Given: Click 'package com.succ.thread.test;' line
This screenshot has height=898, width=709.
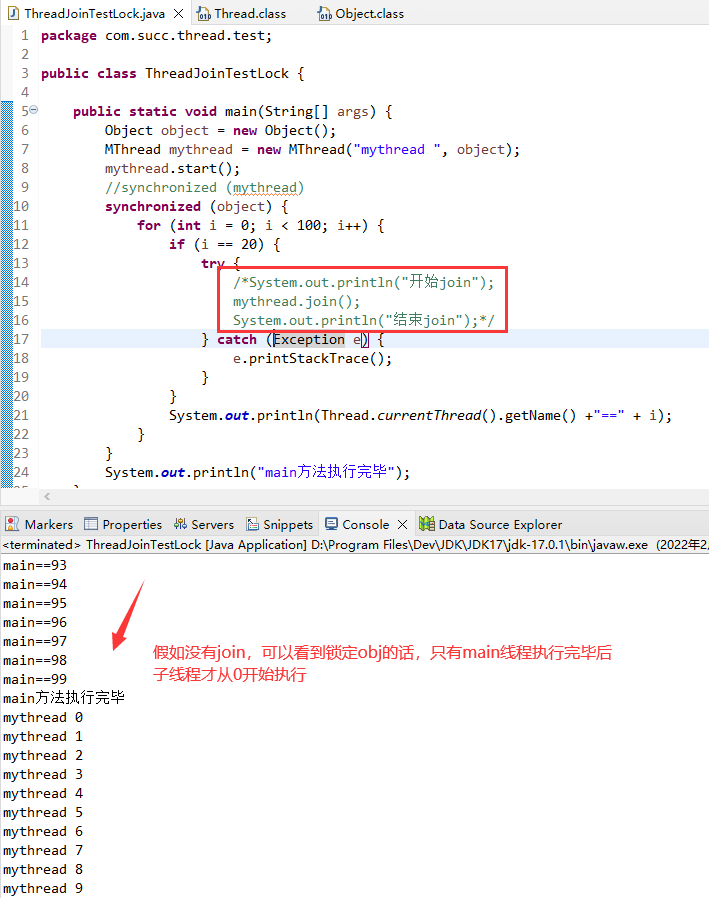Looking at the screenshot, I should pyautogui.click(x=156, y=36).
